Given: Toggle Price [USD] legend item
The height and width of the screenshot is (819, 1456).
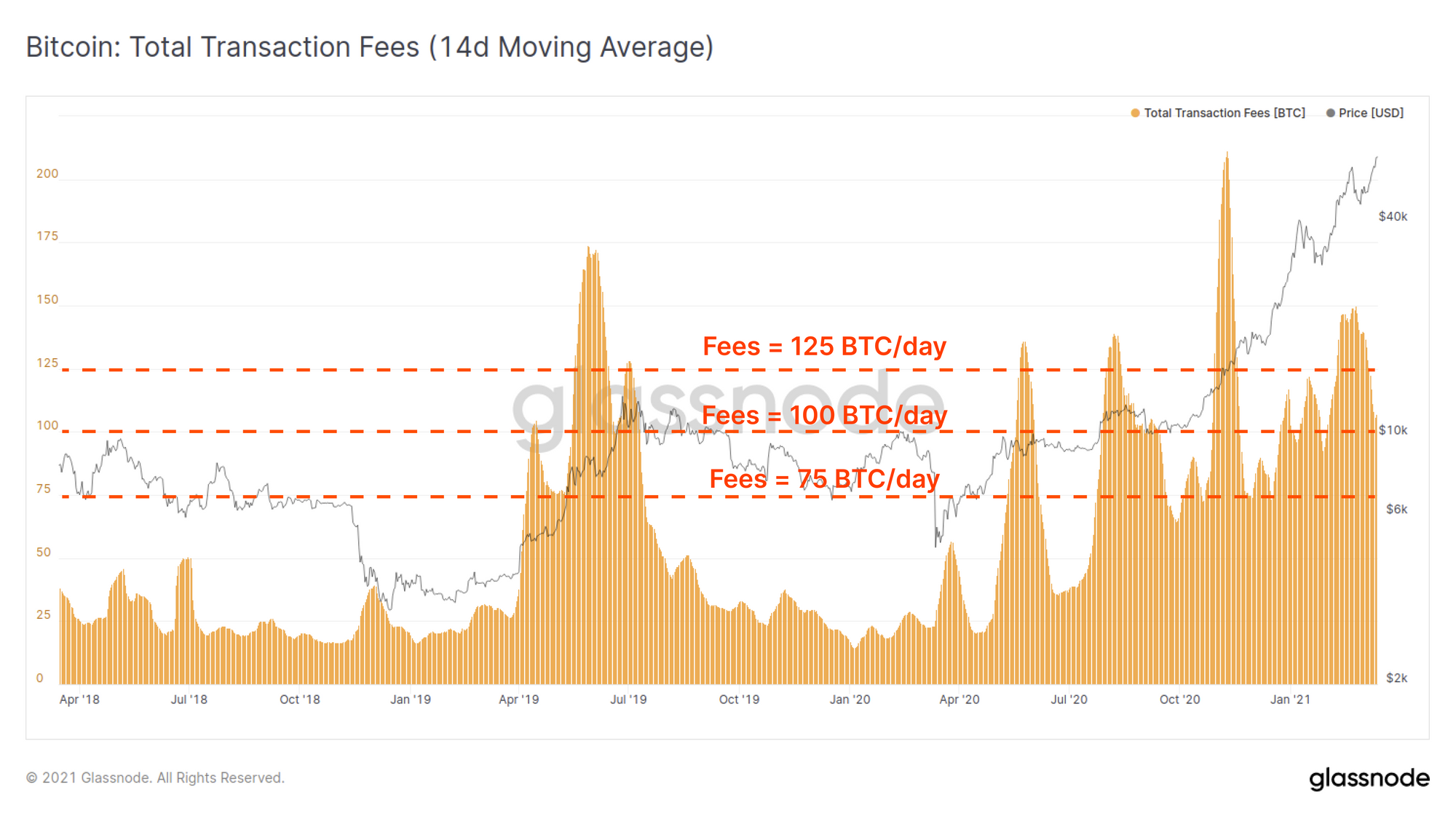Looking at the screenshot, I should 1370,113.
